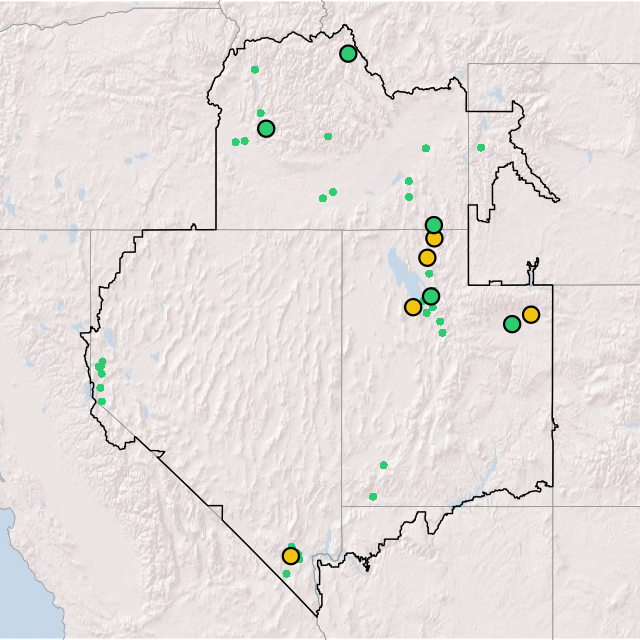The height and width of the screenshot is (640, 640).
Task: Click the northernmost large green marker
Action: pos(348,53)
